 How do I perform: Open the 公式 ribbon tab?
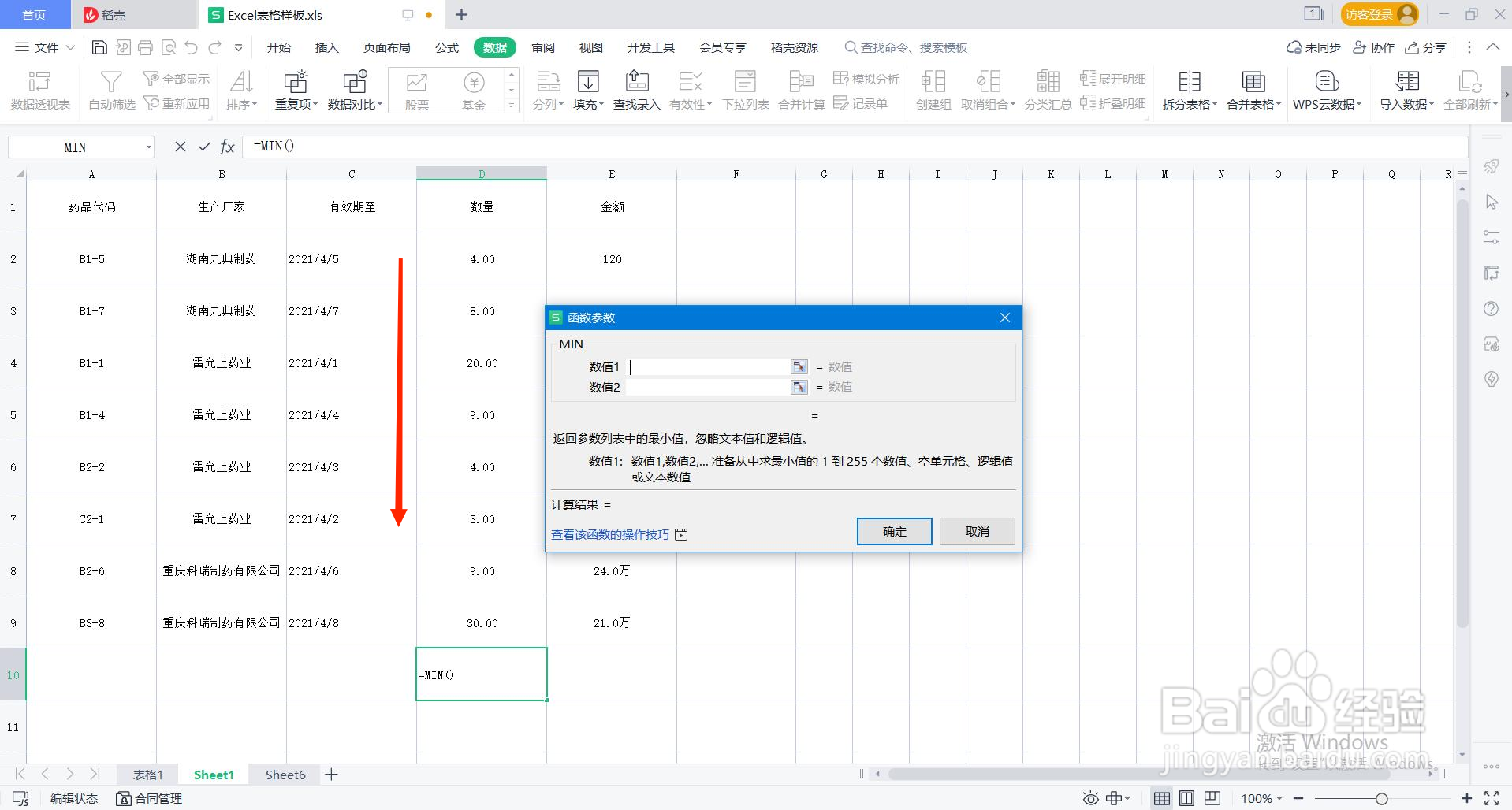[447, 47]
